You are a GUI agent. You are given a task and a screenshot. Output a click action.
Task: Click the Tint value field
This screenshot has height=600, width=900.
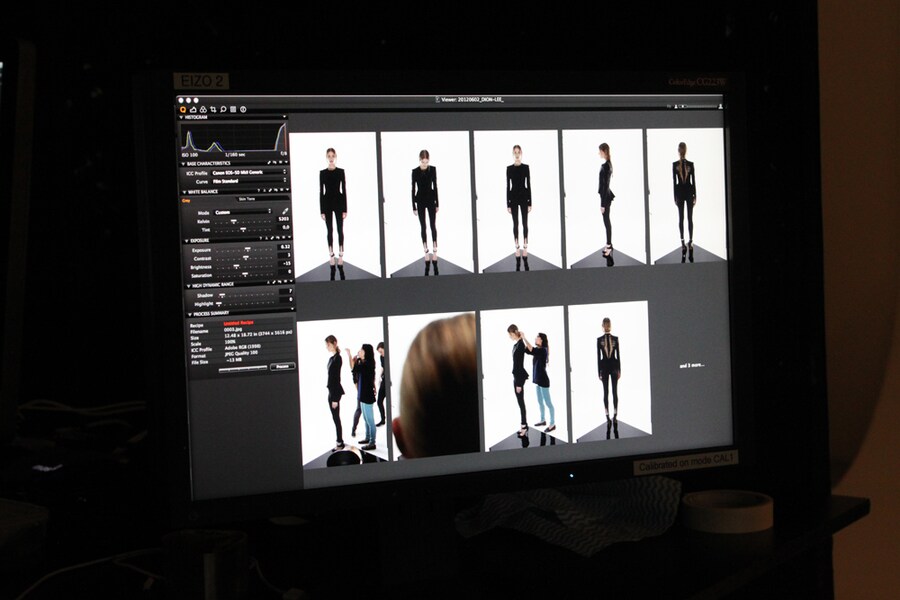(285, 227)
